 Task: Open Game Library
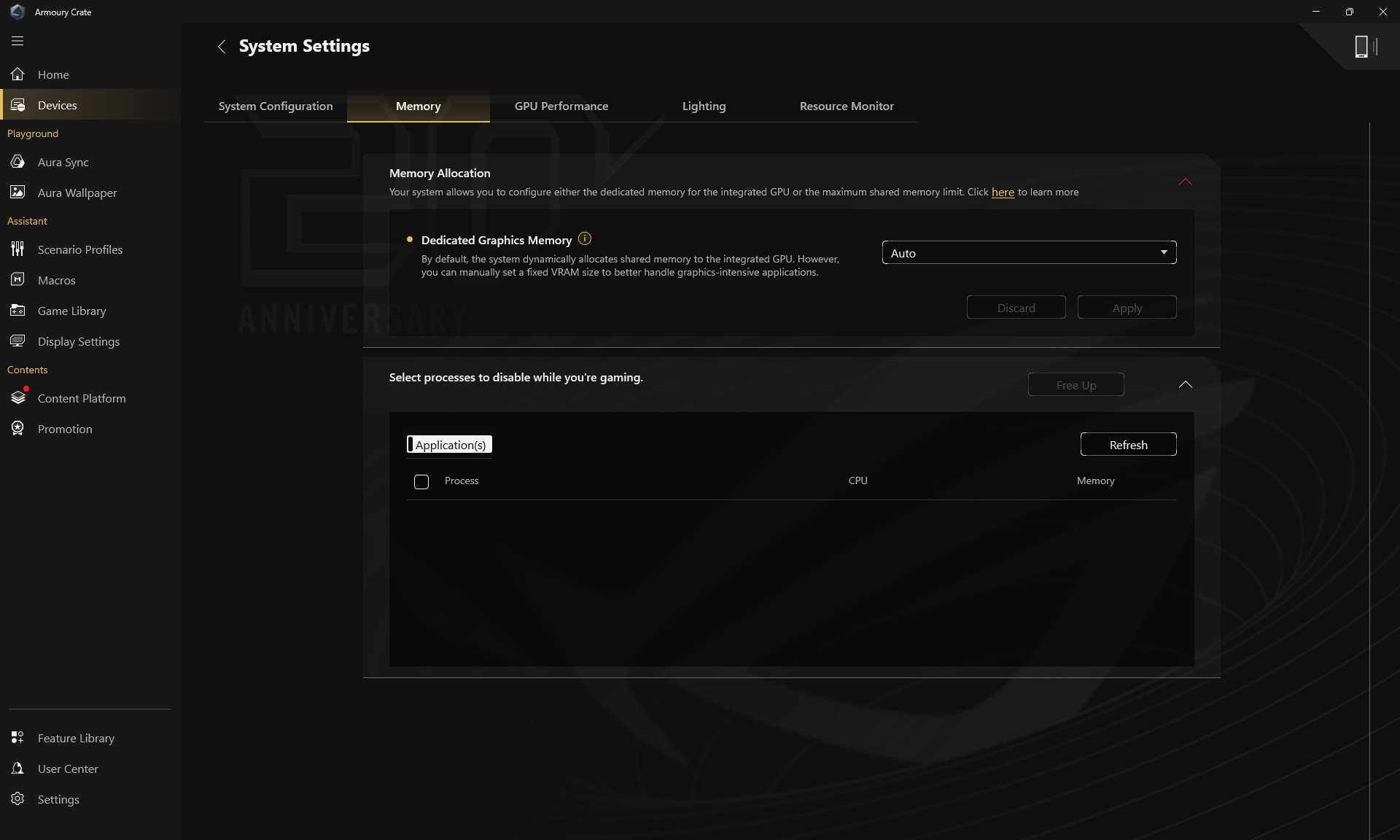pyautogui.click(x=90, y=311)
